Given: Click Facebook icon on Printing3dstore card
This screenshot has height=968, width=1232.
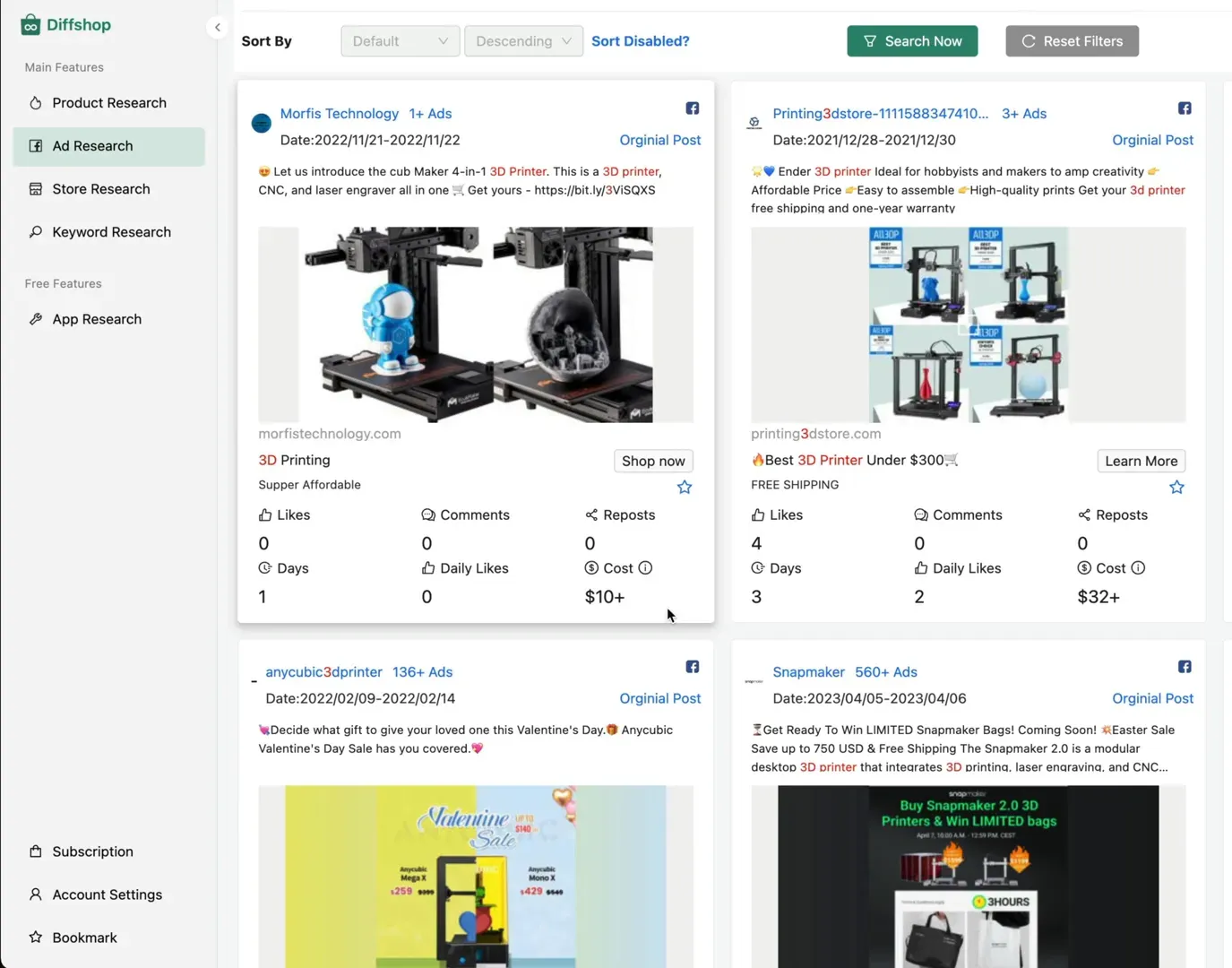Looking at the screenshot, I should pyautogui.click(x=1185, y=108).
